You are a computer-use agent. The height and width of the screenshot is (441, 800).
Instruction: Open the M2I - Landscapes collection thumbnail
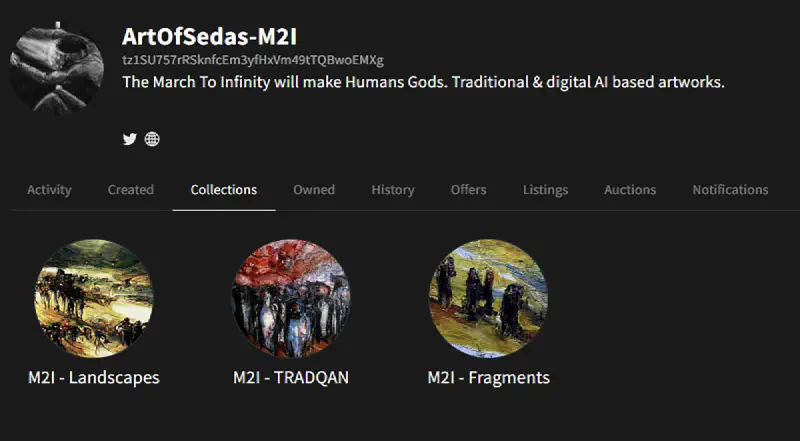tap(93, 299)
